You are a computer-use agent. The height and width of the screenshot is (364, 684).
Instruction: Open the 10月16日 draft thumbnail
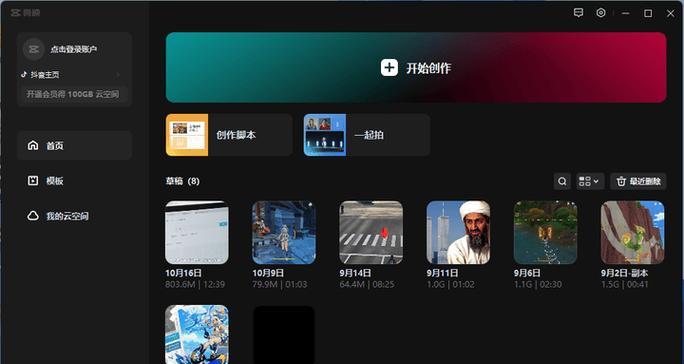[197, 232]
